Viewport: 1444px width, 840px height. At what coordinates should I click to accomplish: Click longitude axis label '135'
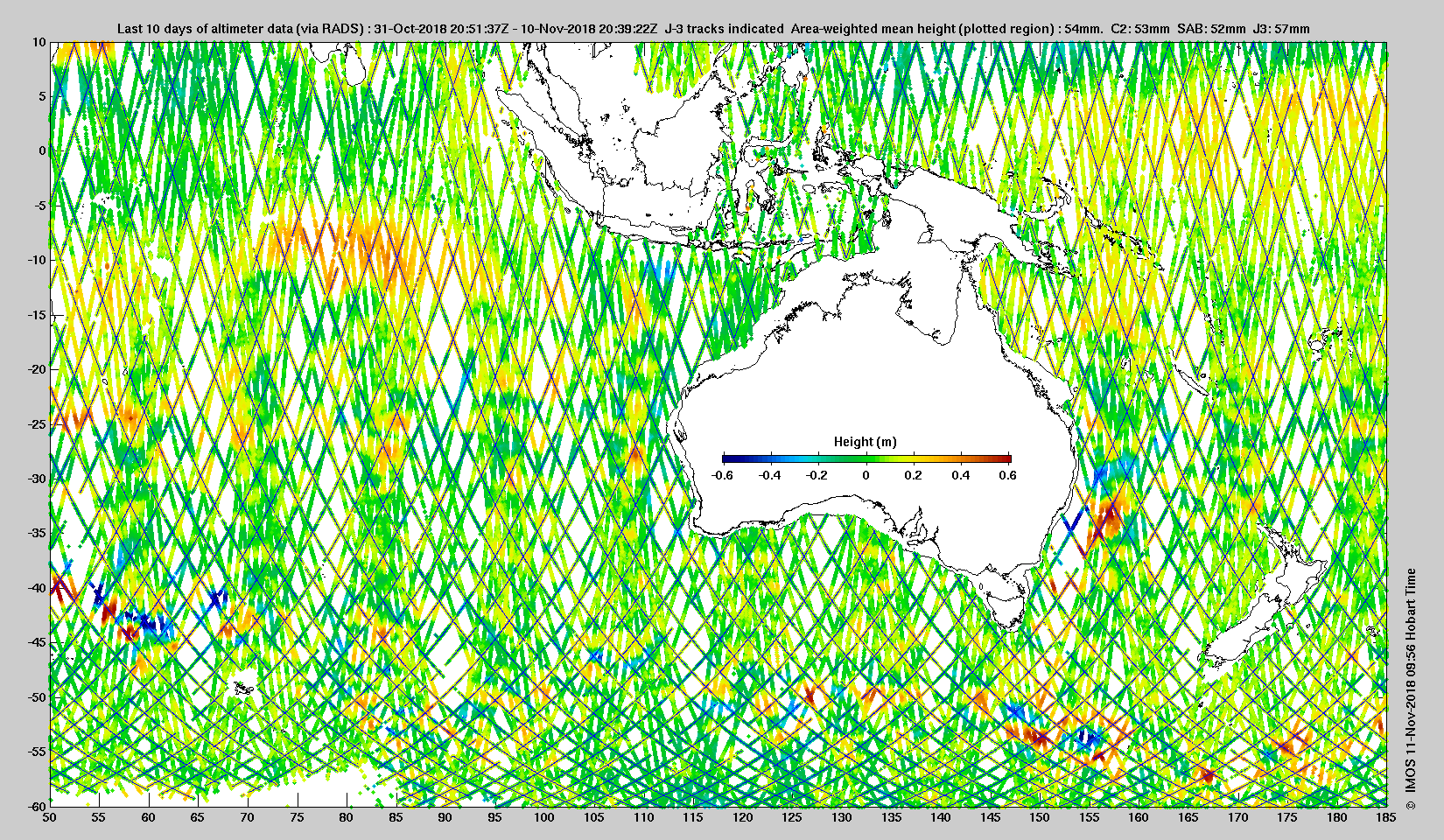pos(891,817)
